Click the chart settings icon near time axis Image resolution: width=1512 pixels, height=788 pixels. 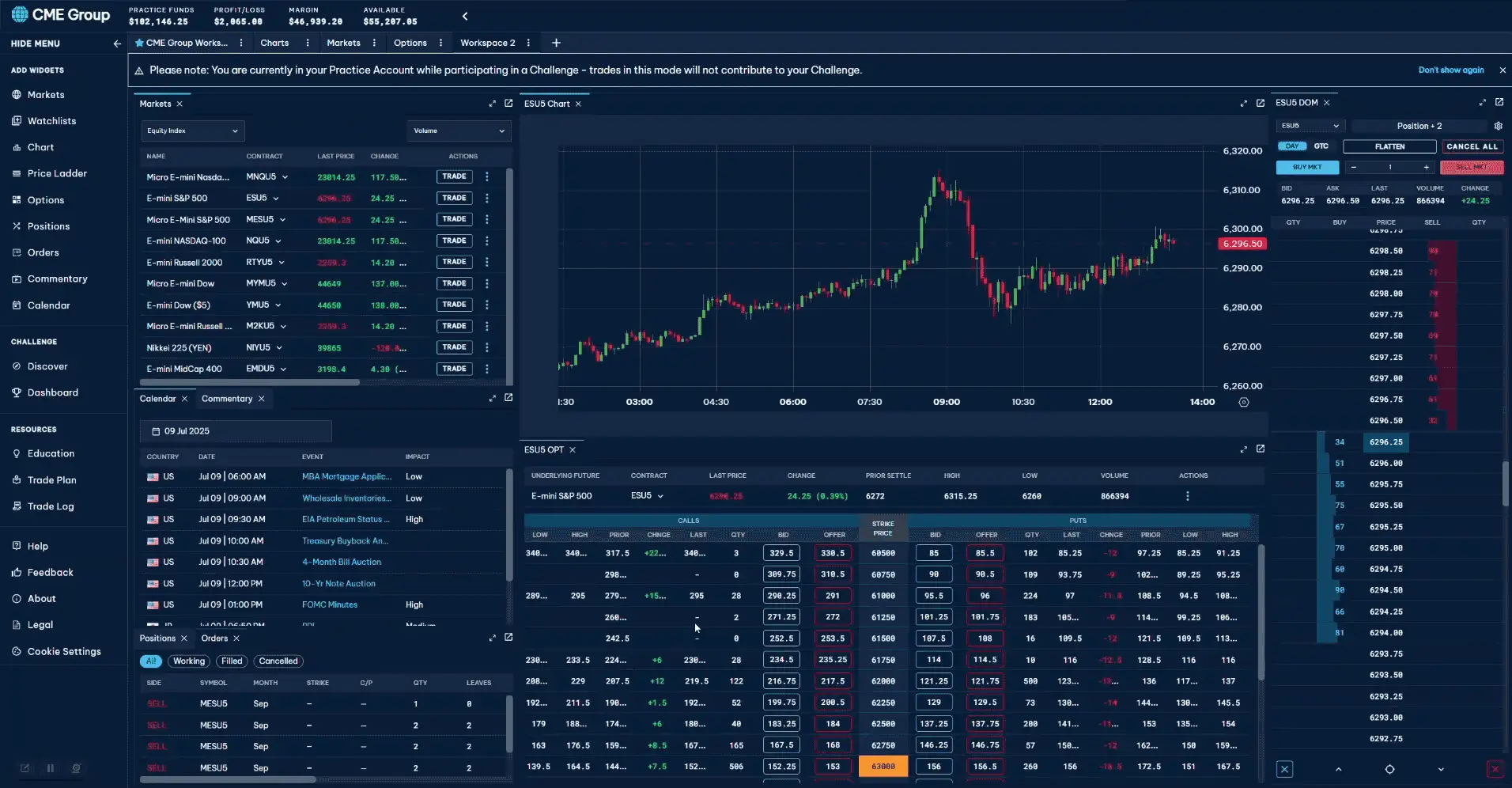1243,402
